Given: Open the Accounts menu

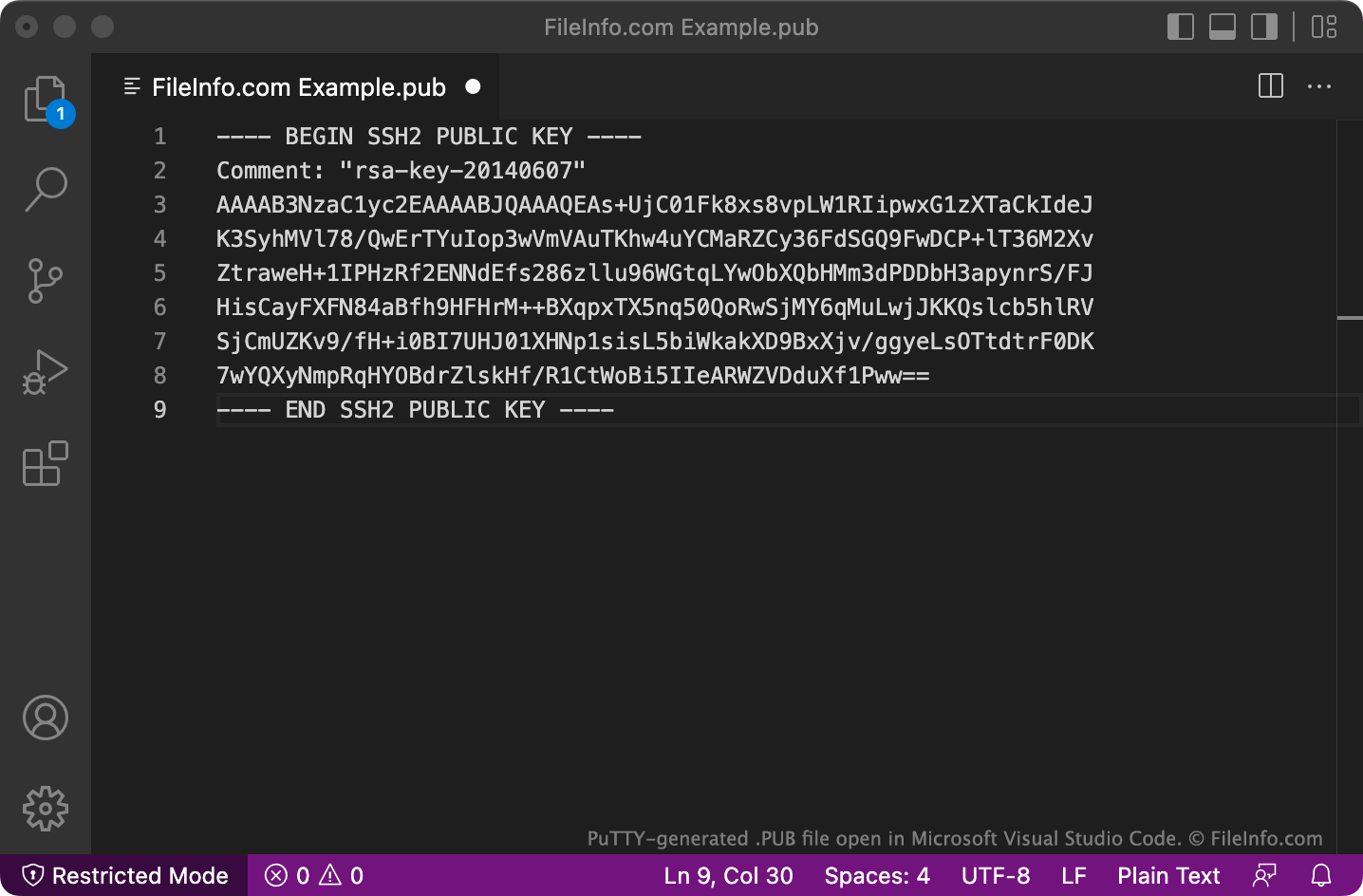Looking at the screenshot, I should pyautogui.click(x=46, y=718).
